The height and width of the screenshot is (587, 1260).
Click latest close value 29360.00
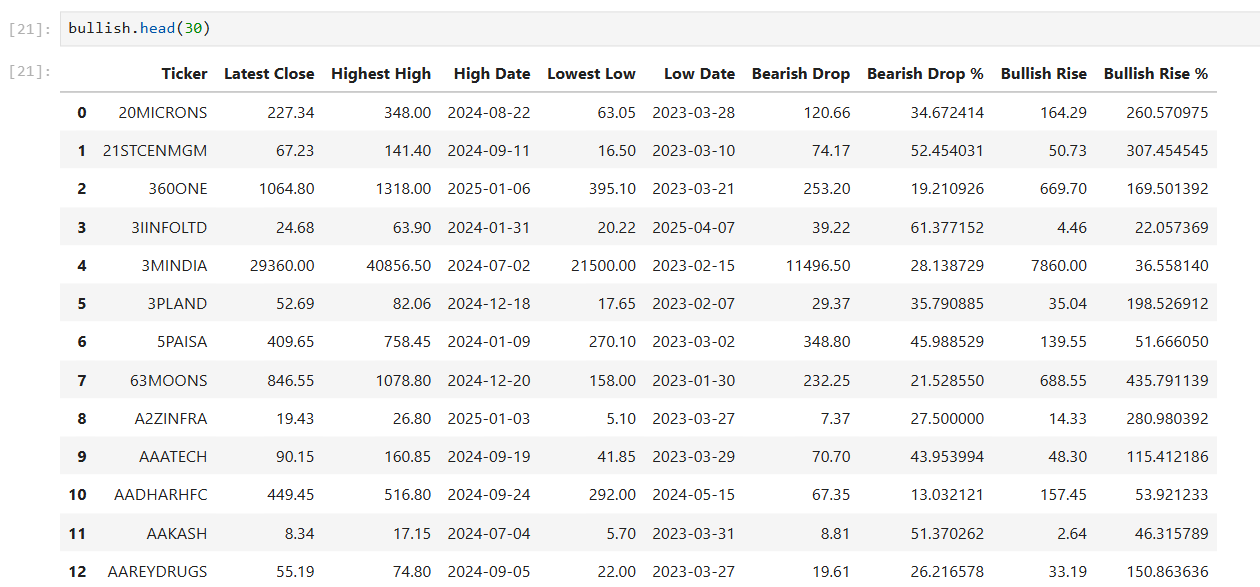tap(282, 266)
